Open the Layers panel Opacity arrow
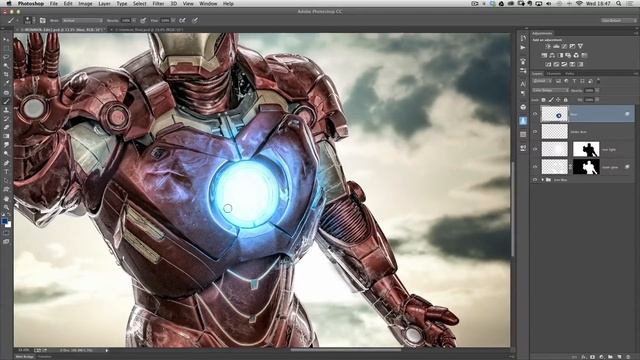This screenshot has width=640, height=360. tap(597, 90)
